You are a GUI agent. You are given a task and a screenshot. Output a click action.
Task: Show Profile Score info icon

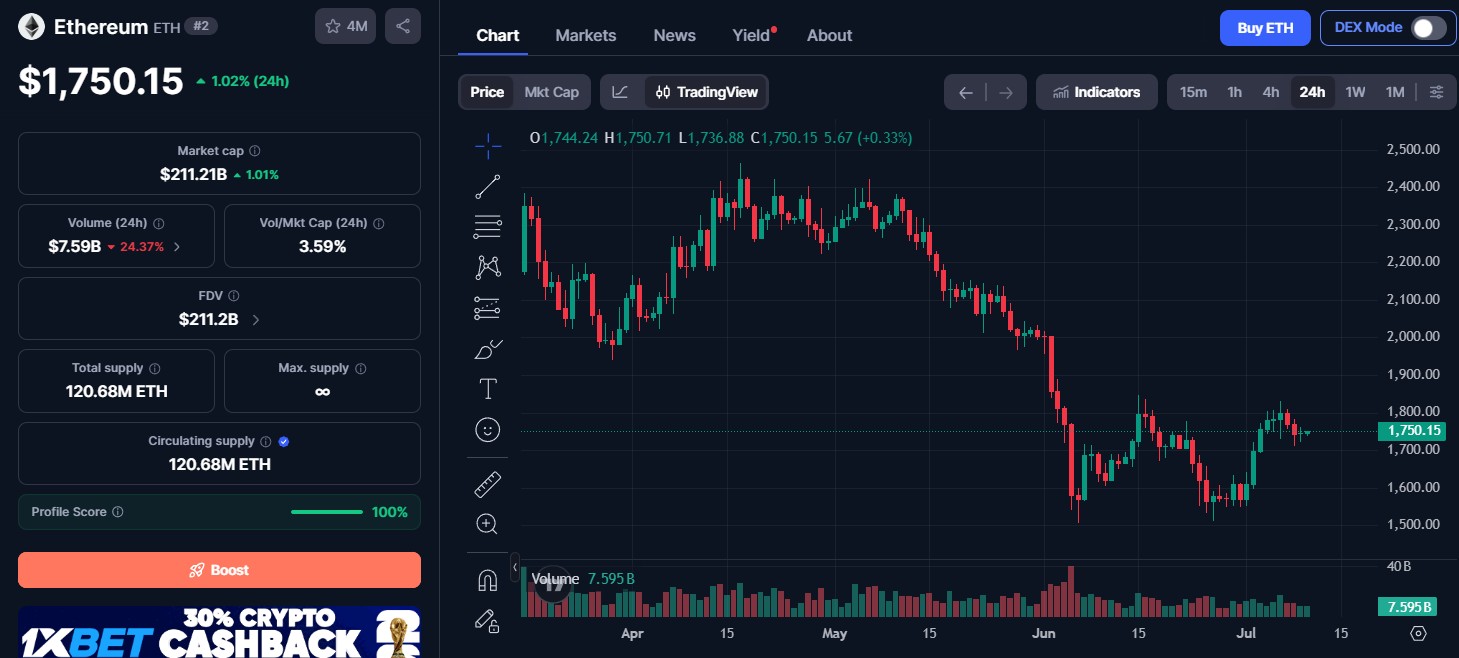[118, 512]
